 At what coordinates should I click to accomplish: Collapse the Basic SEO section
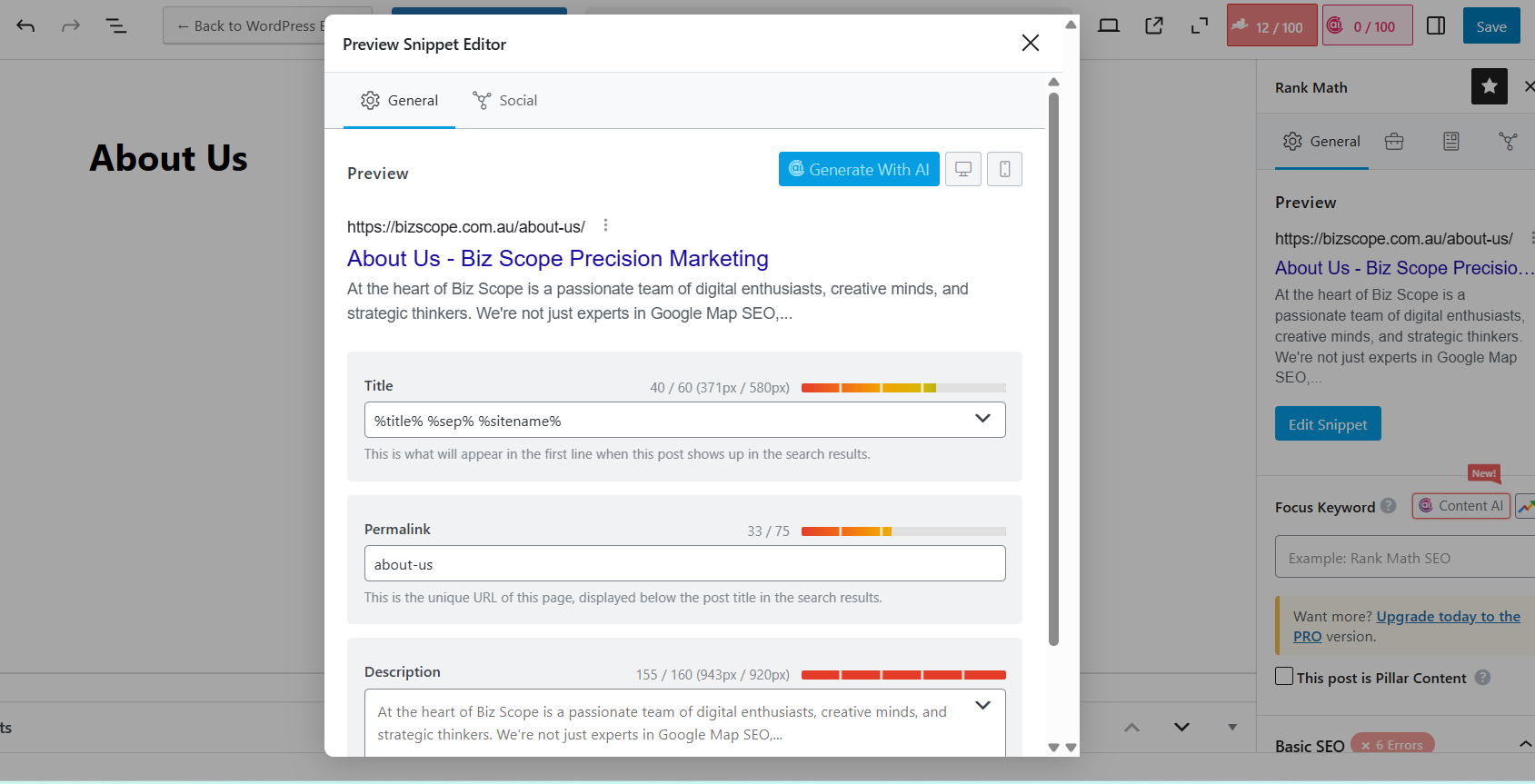tap(1524, 745)
